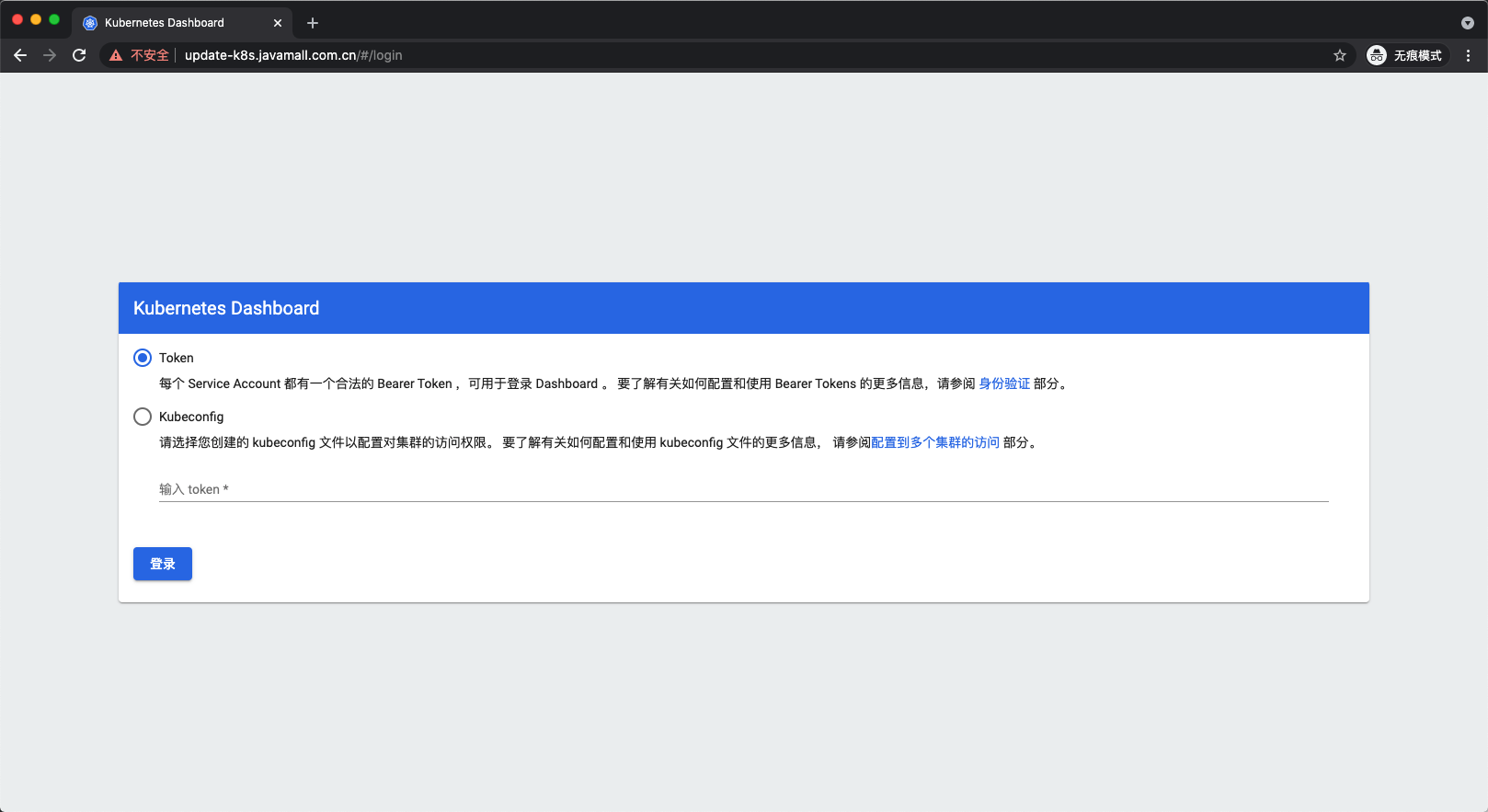Click the 无痕模式 incognito label

1417,55
